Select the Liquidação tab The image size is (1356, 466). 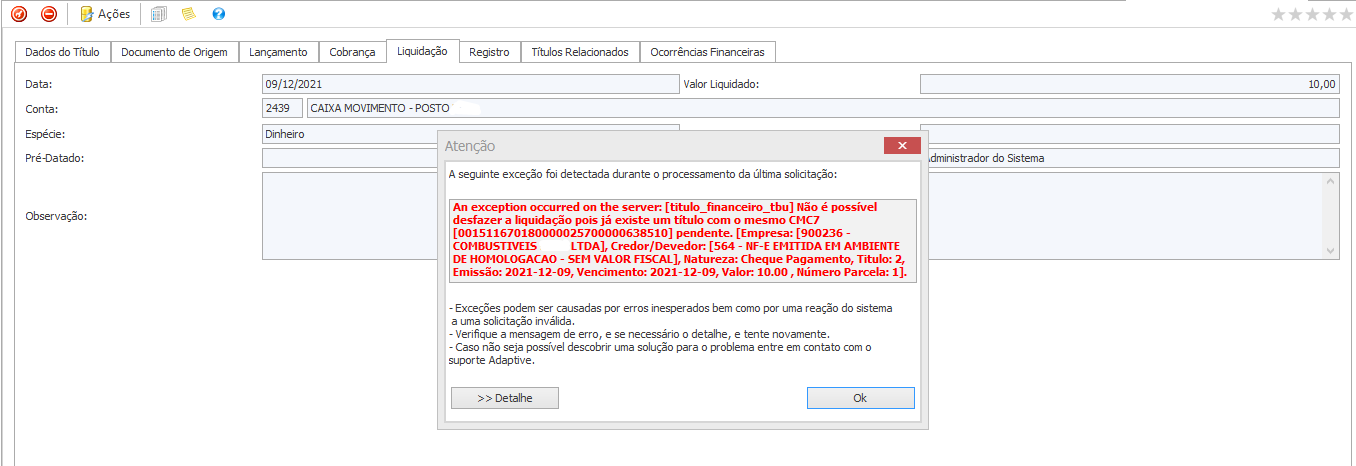pos(422,51)
